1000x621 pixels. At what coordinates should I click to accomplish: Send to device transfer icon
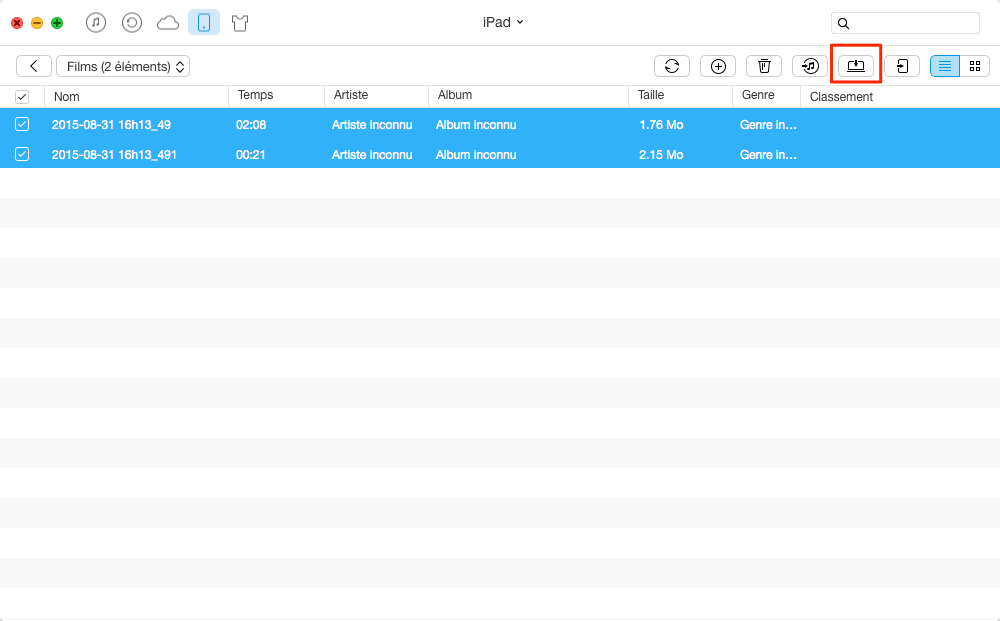[x=902, y=66]
